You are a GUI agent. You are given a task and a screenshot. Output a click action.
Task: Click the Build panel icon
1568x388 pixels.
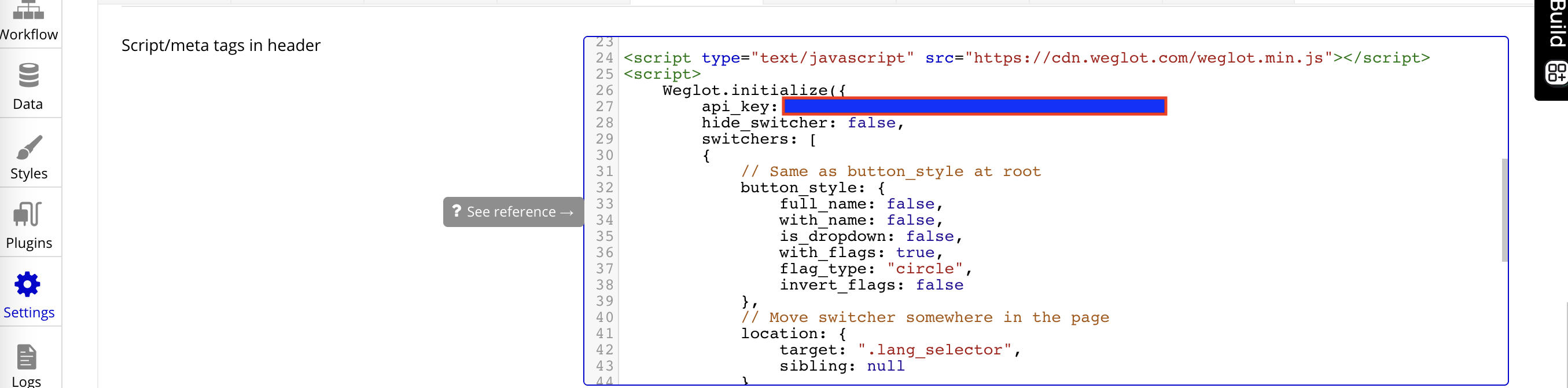click(1556, 73)
